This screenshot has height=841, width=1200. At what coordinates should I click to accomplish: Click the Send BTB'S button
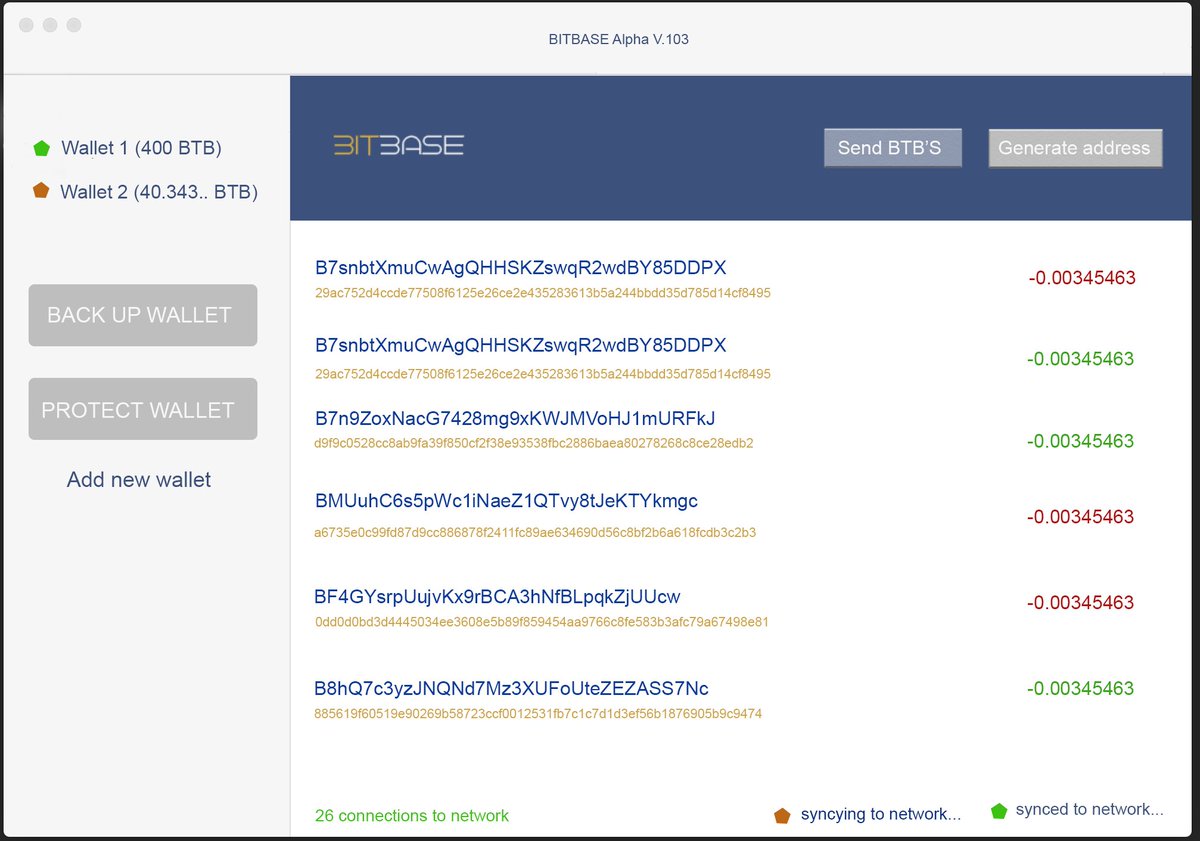[892, 147]
